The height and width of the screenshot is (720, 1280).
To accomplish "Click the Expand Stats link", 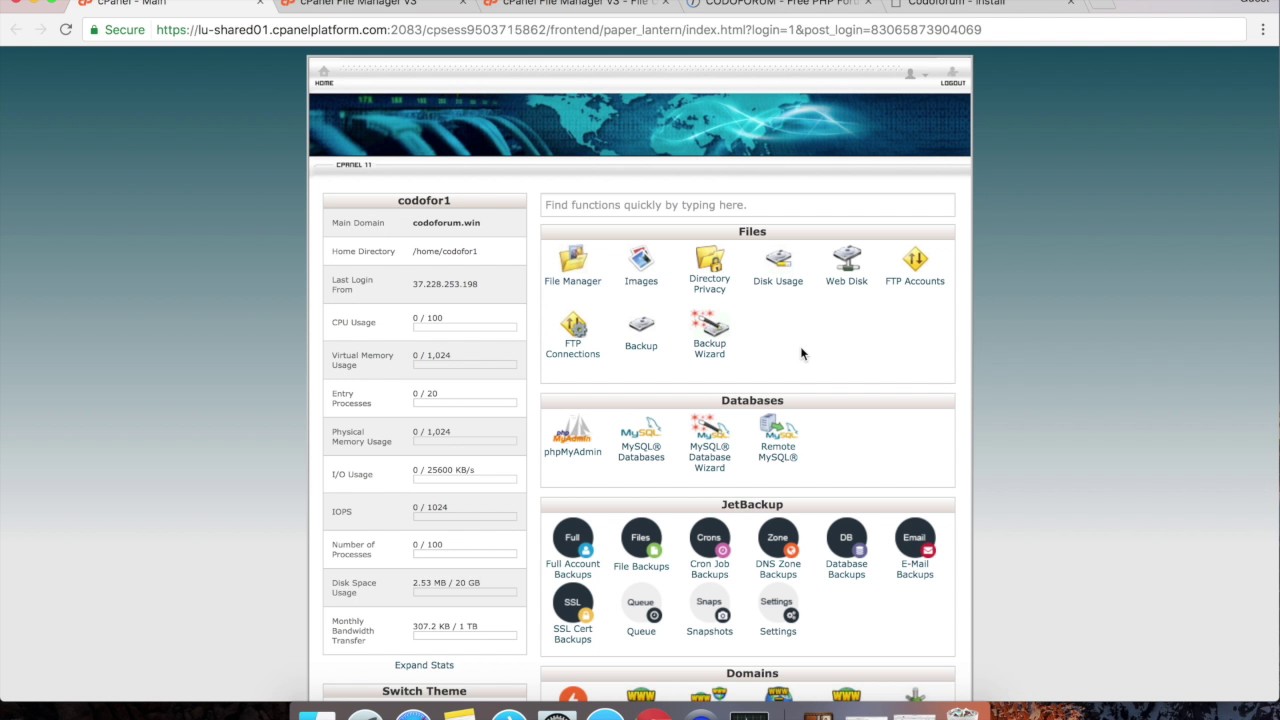I will [x=424, y=665].
